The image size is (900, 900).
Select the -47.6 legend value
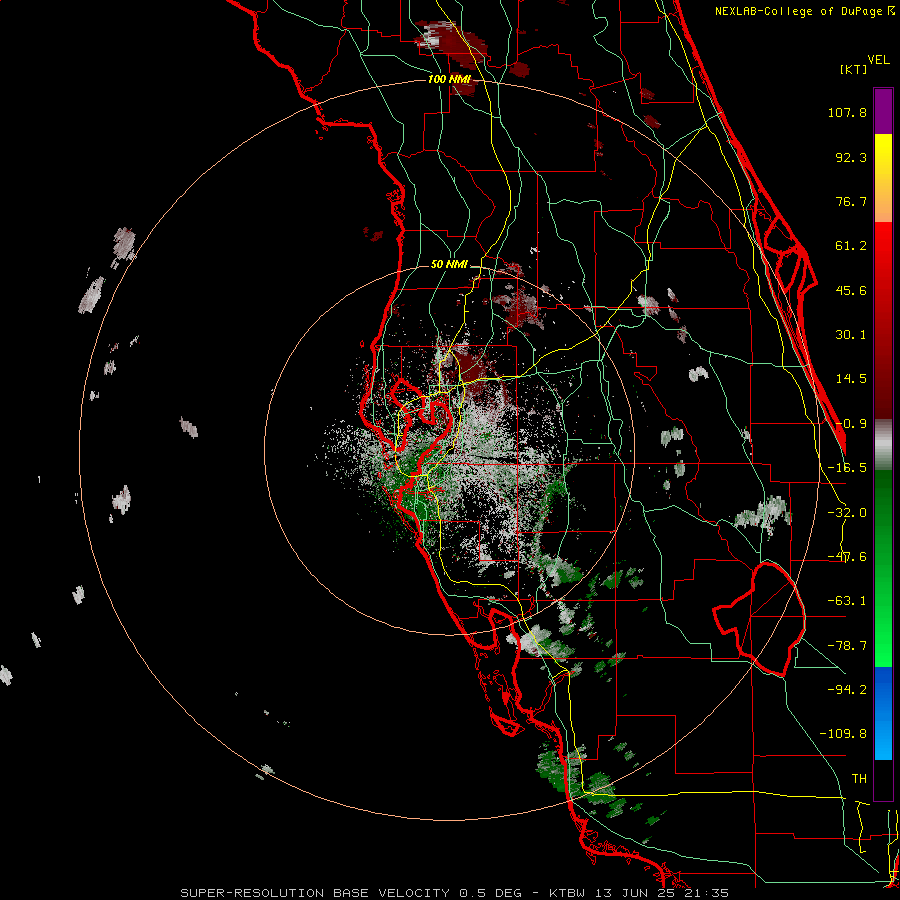coord(847,557)
